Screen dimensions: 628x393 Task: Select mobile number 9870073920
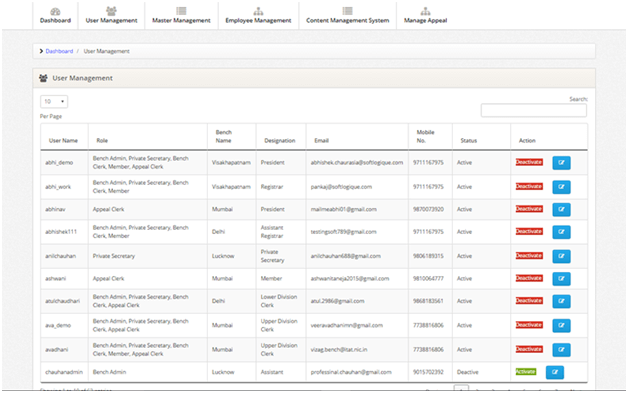[428, 209]
